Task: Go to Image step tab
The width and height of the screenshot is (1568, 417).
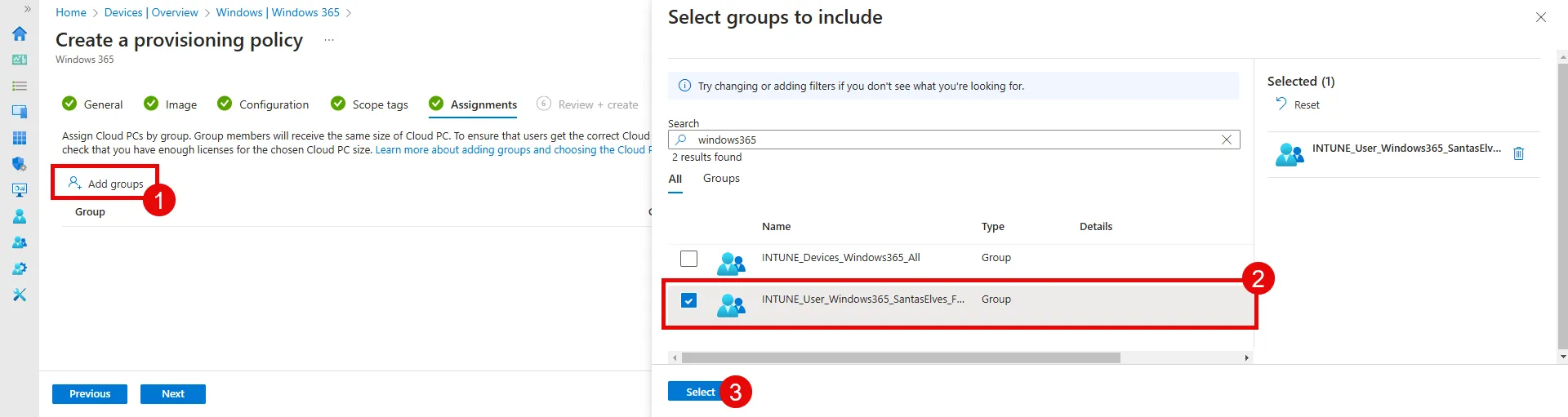Action: 171,104
